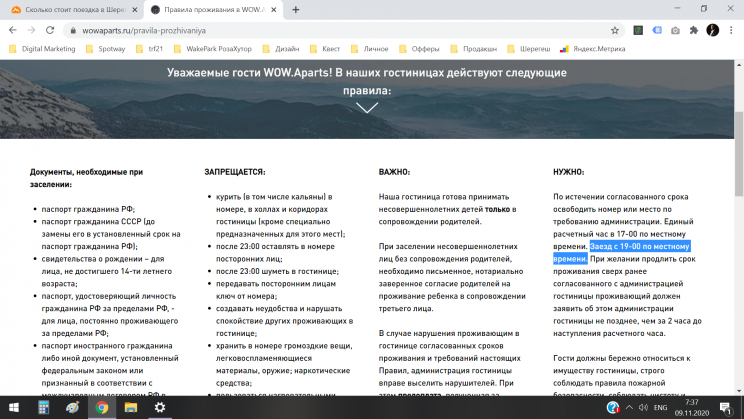744x419 pixels.
Task: Click the address bar URL
Action: click(144, 30)
